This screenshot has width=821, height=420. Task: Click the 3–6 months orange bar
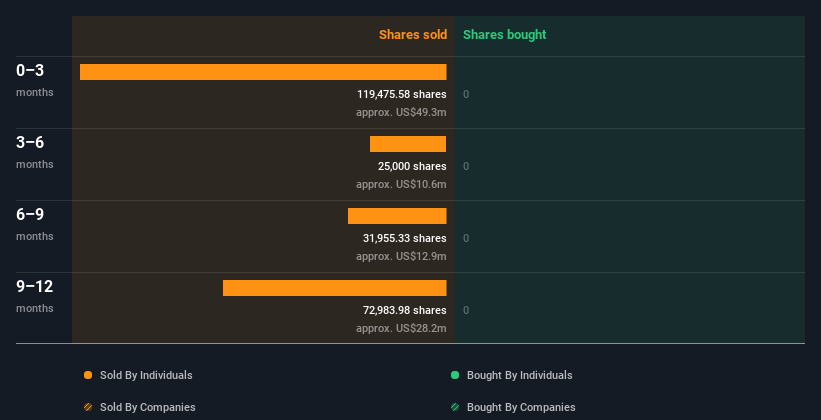(408, 144)
